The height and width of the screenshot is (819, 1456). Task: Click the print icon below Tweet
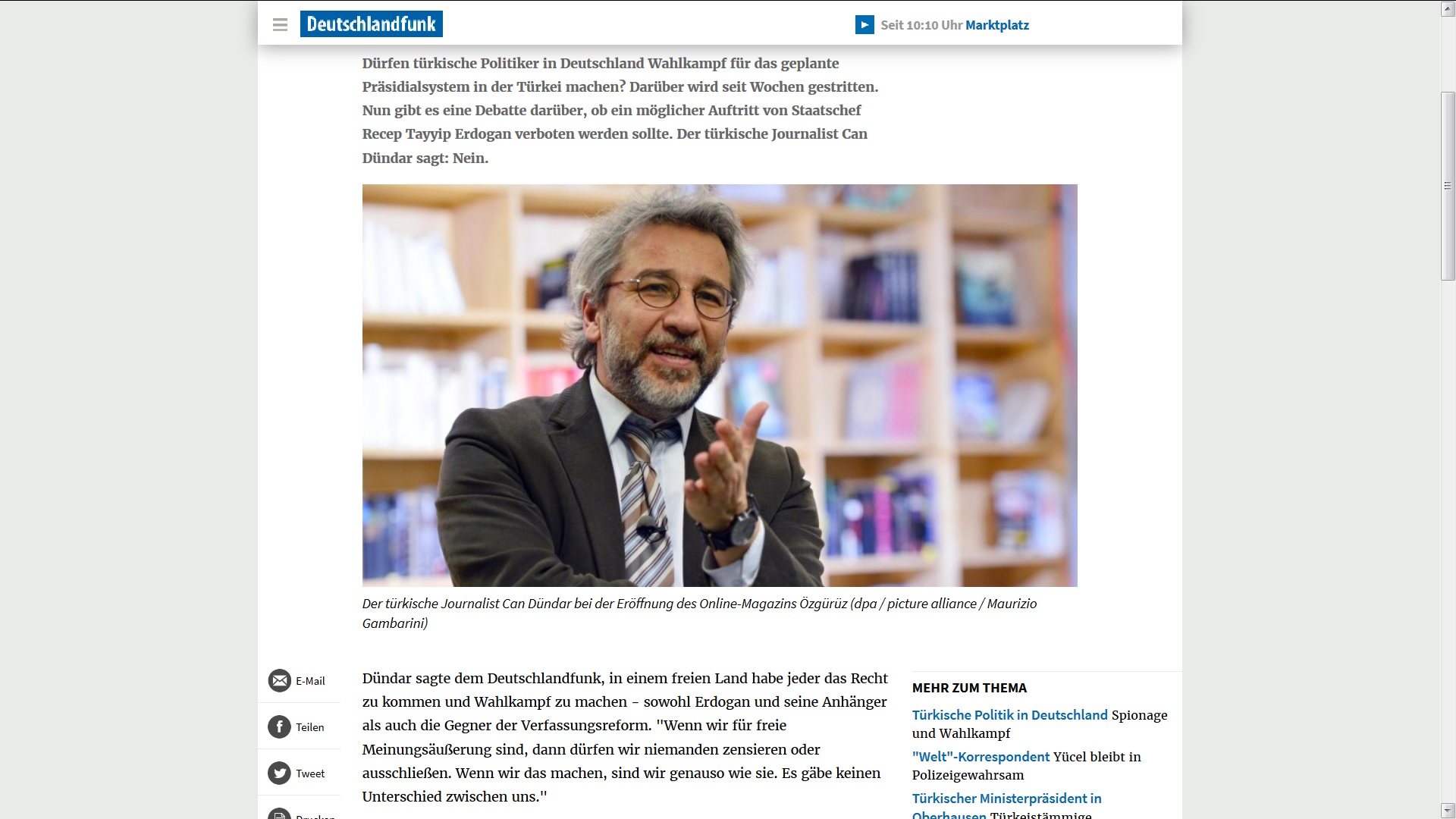click(279, 814)
